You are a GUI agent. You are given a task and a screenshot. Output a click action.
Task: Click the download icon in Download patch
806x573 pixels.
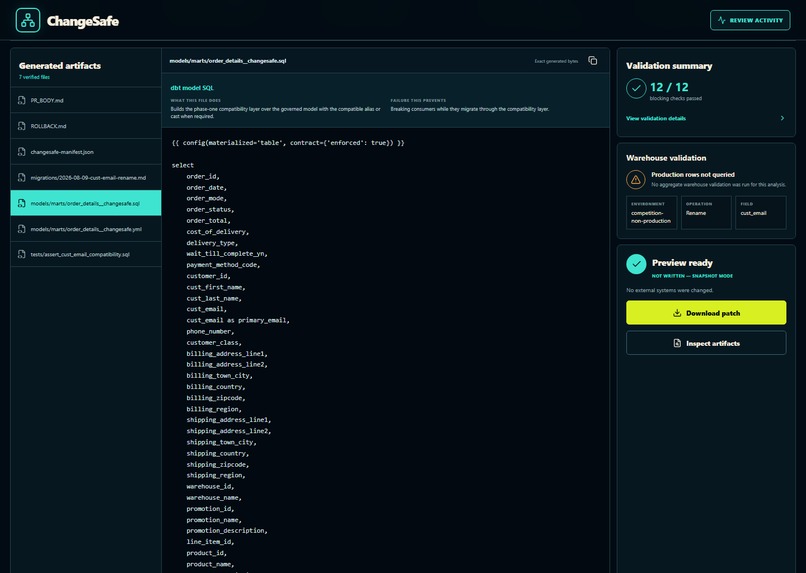tap(677, 312)
